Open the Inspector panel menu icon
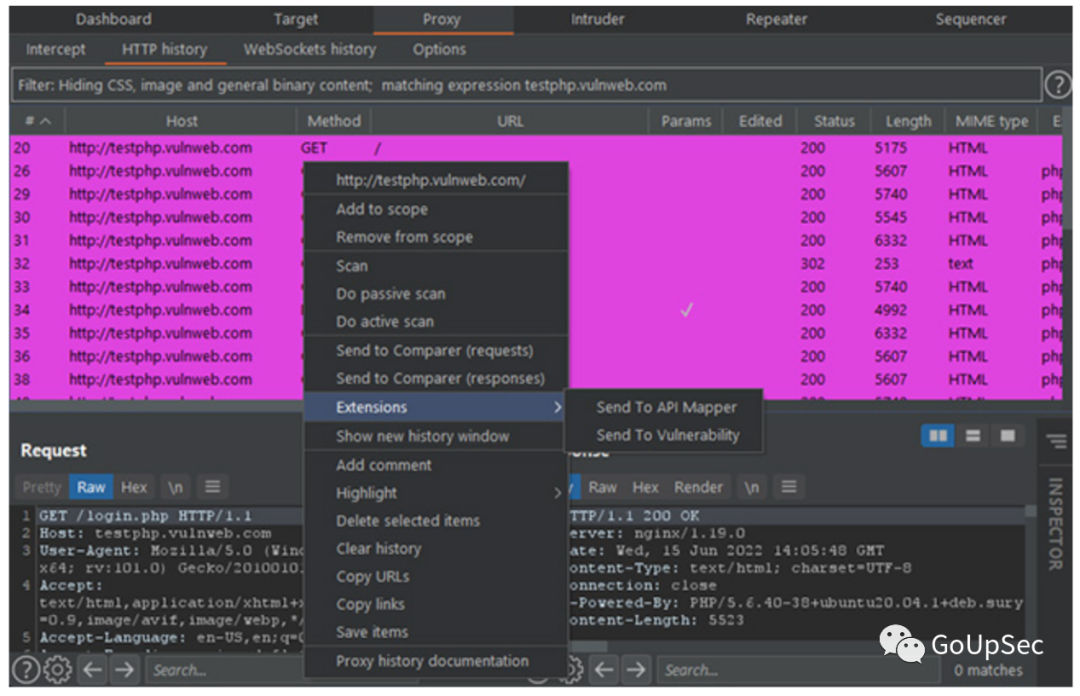The height and width of the screenshot is (696, 1080). 1056,440
